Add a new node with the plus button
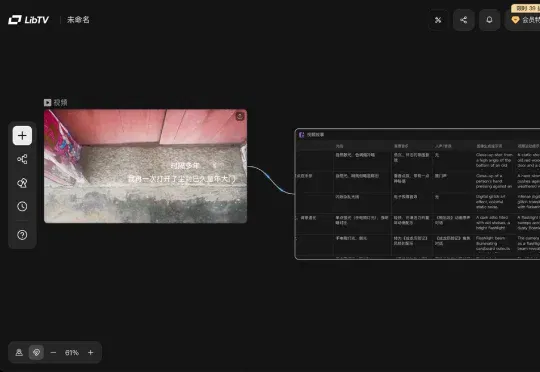 click(x=22, y=135)
